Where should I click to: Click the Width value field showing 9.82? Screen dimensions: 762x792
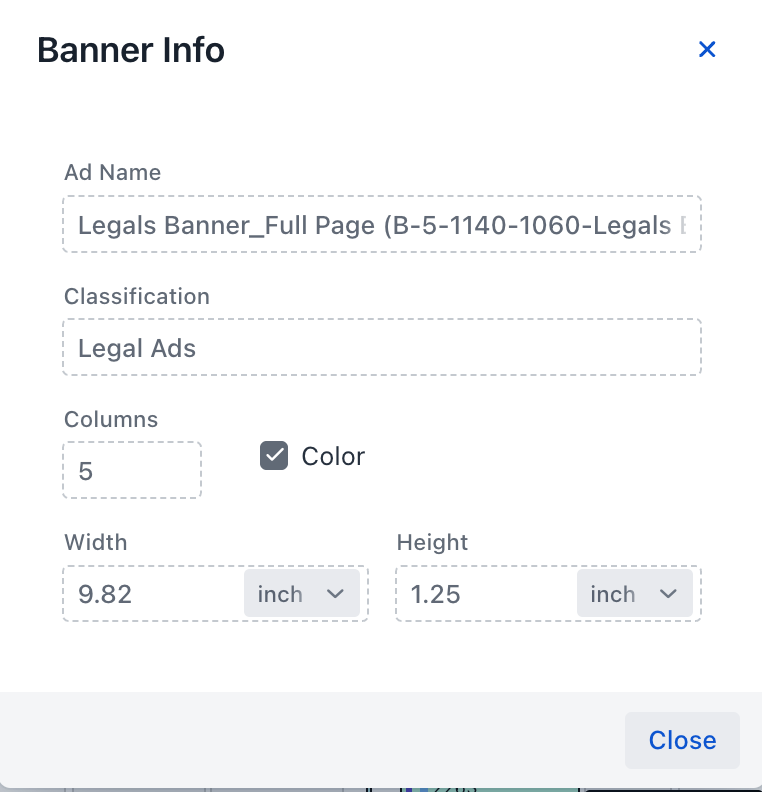155,594
